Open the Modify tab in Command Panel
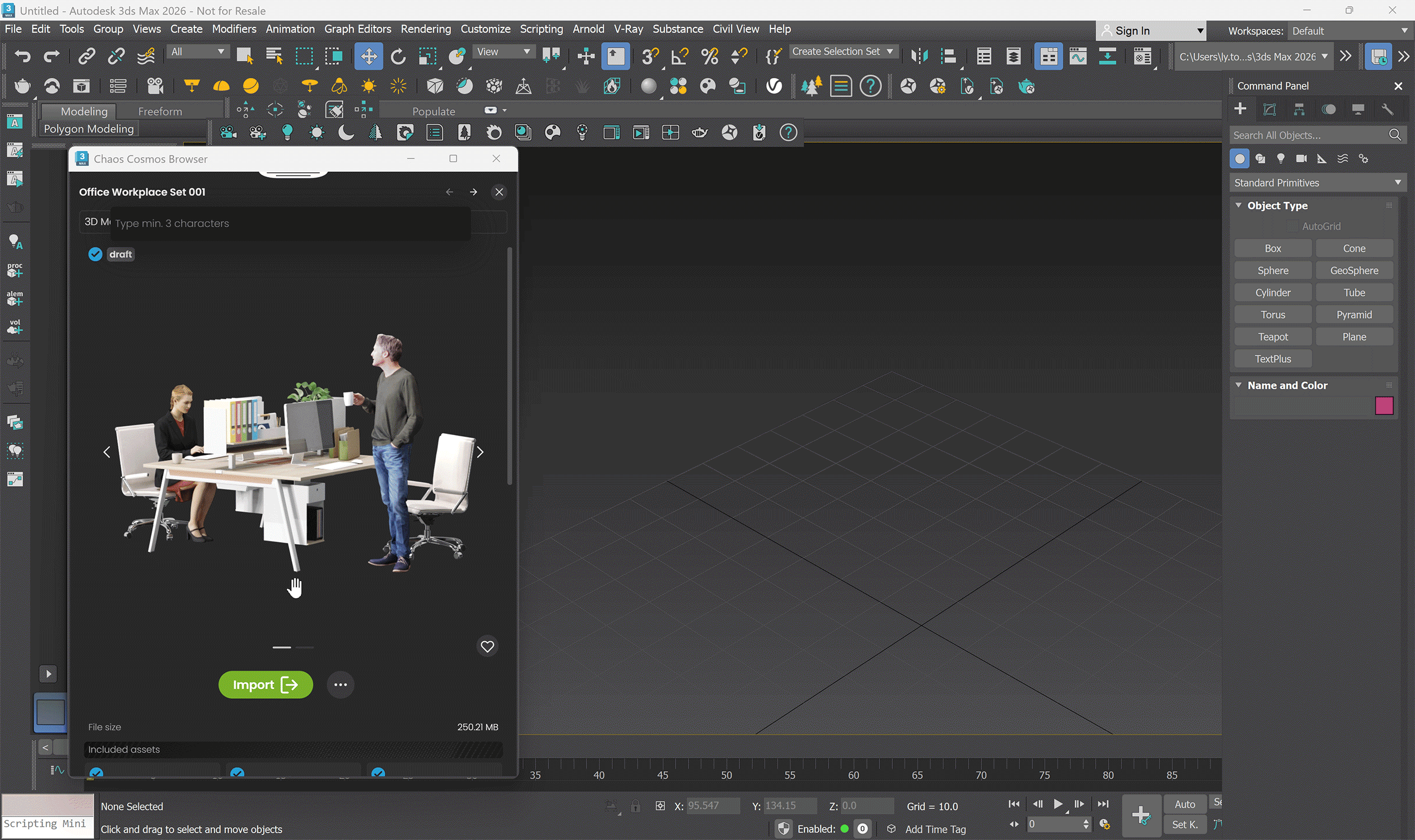 (1269, 109)
